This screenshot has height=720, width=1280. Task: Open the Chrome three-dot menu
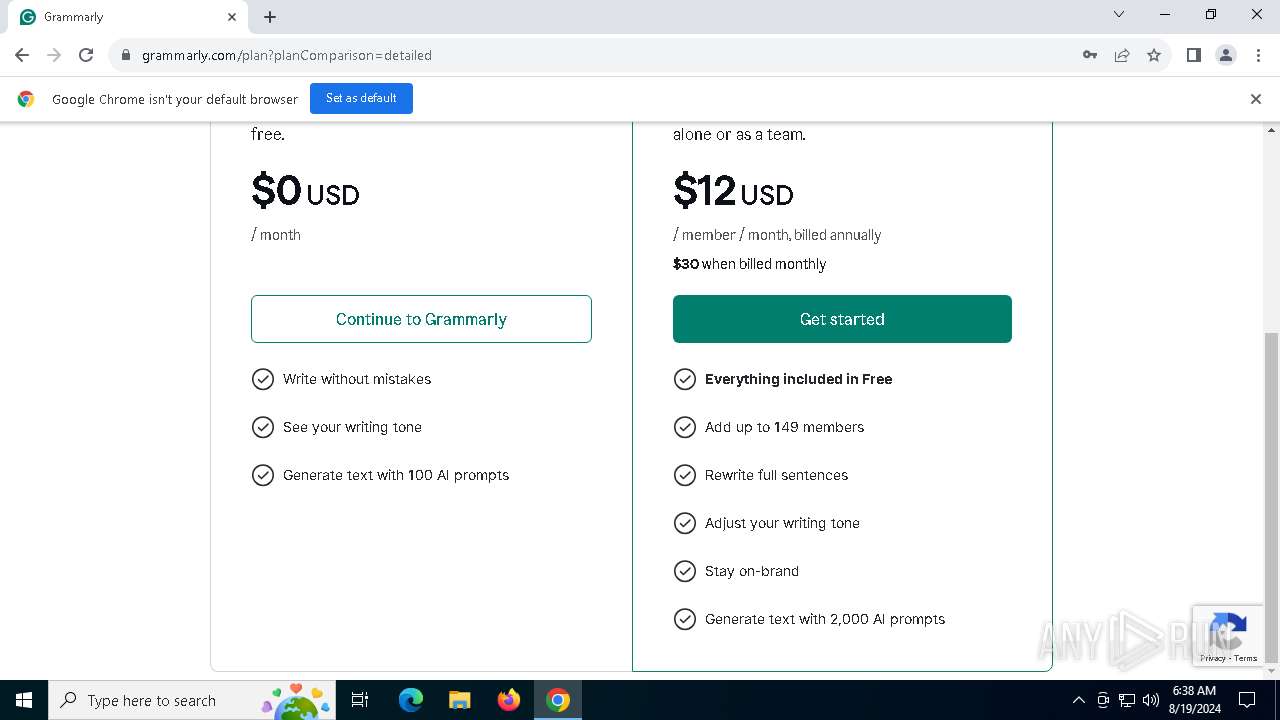(x=1257, y=55)
